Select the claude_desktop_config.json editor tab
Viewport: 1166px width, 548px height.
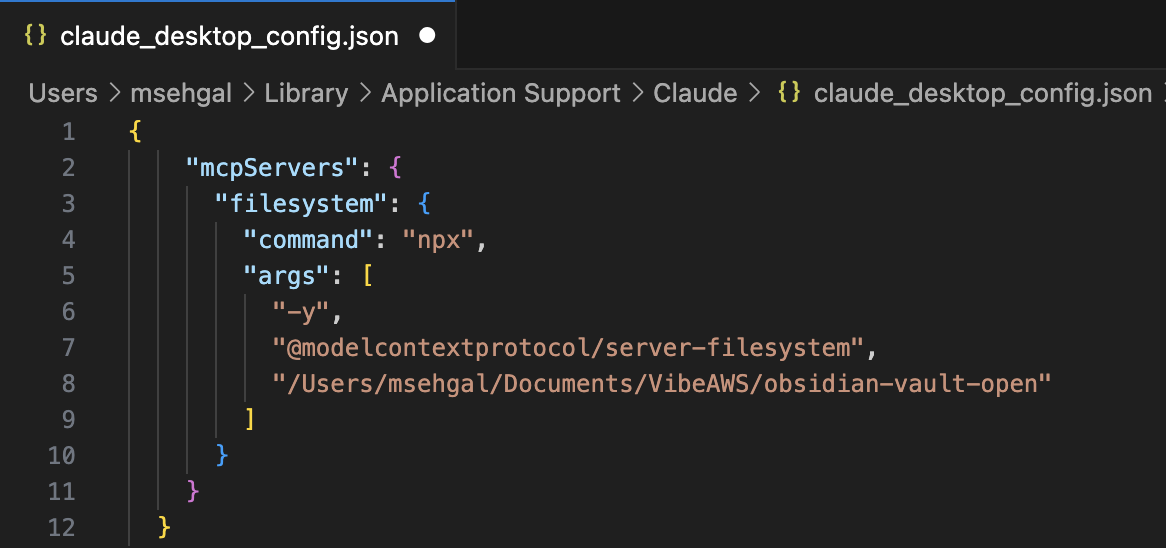(229, 37)
